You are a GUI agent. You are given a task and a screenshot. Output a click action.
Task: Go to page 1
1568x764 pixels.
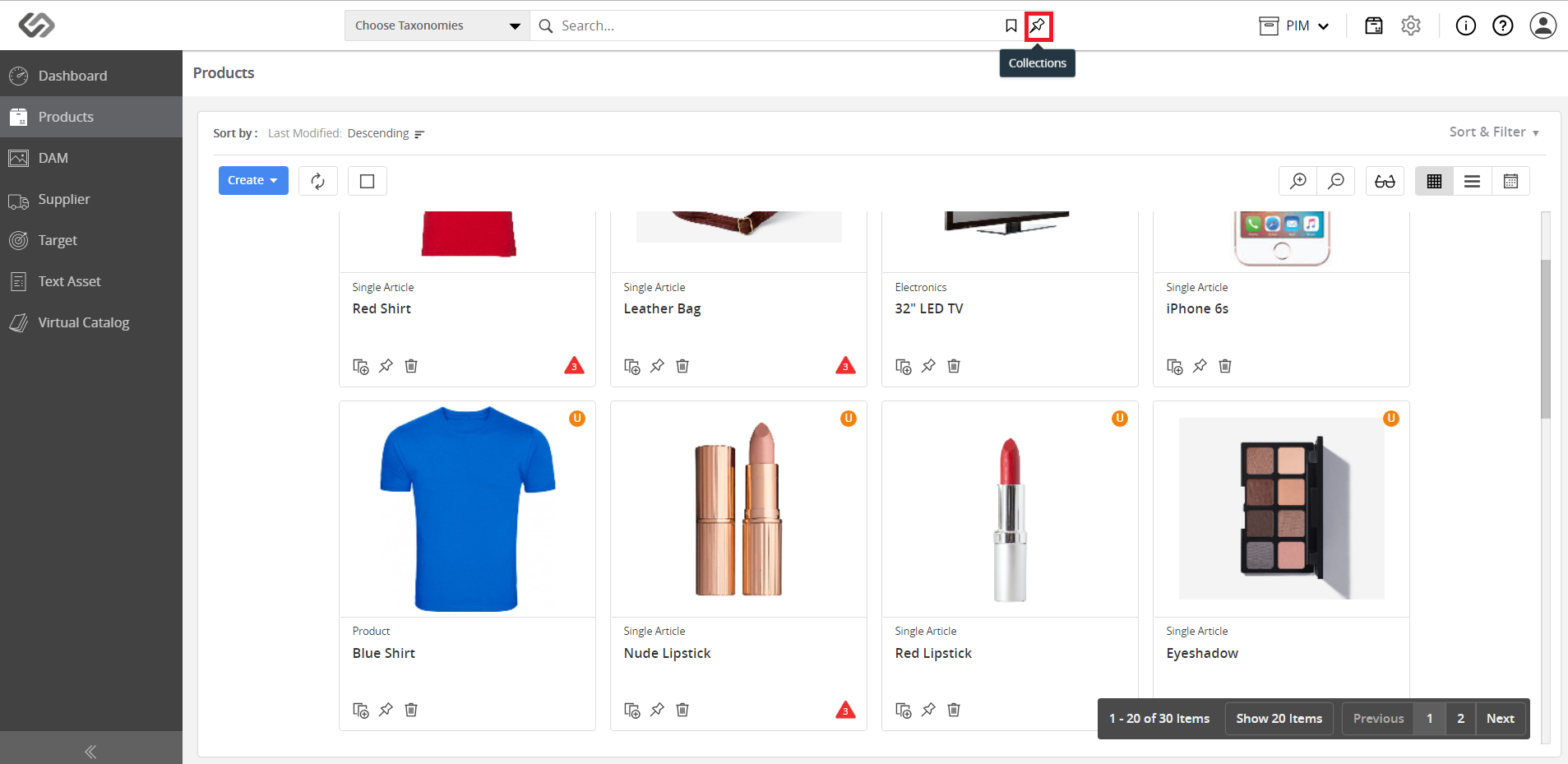(x=1430, y=719)
